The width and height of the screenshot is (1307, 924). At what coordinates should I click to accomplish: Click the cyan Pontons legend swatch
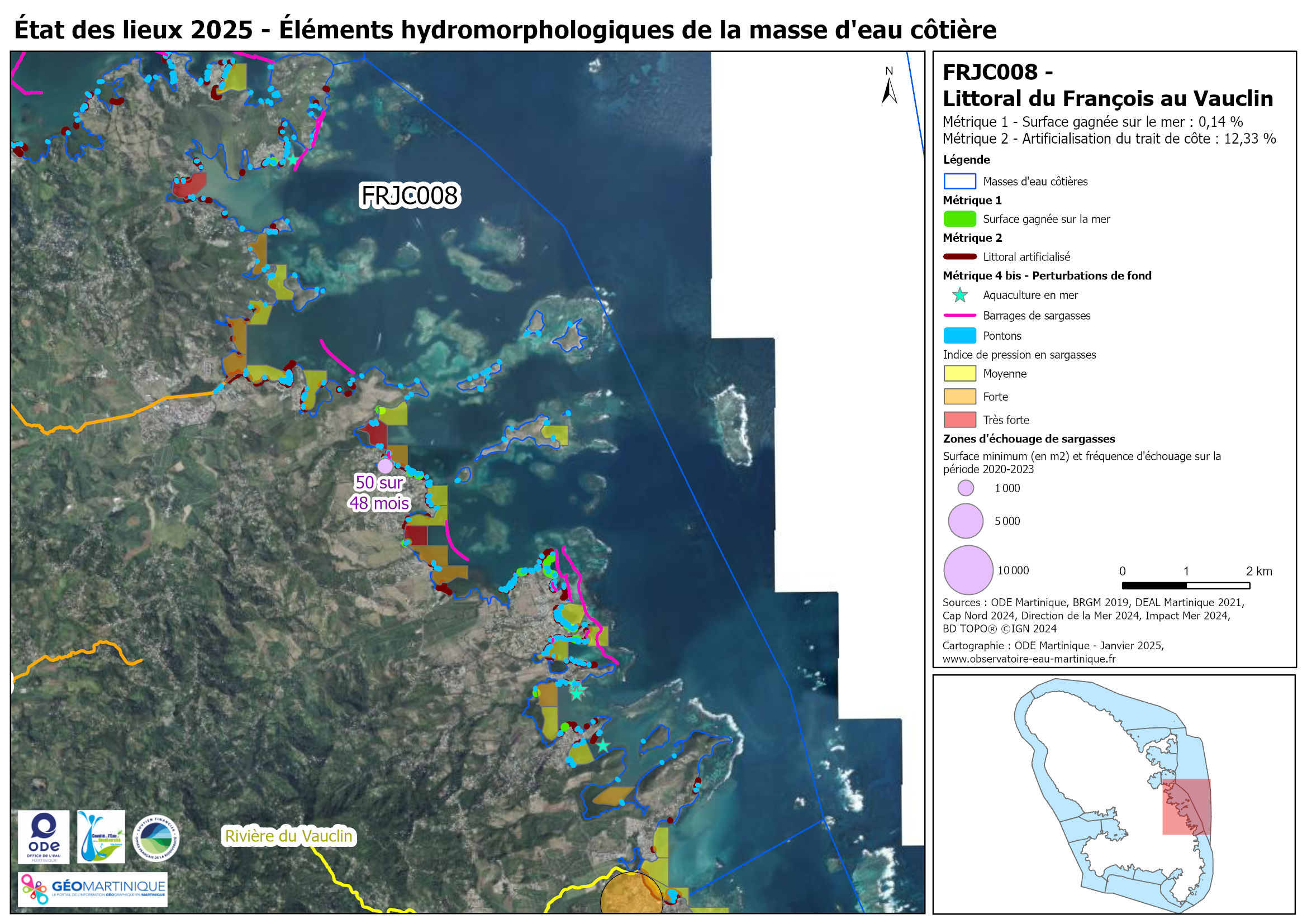point(960,336)
